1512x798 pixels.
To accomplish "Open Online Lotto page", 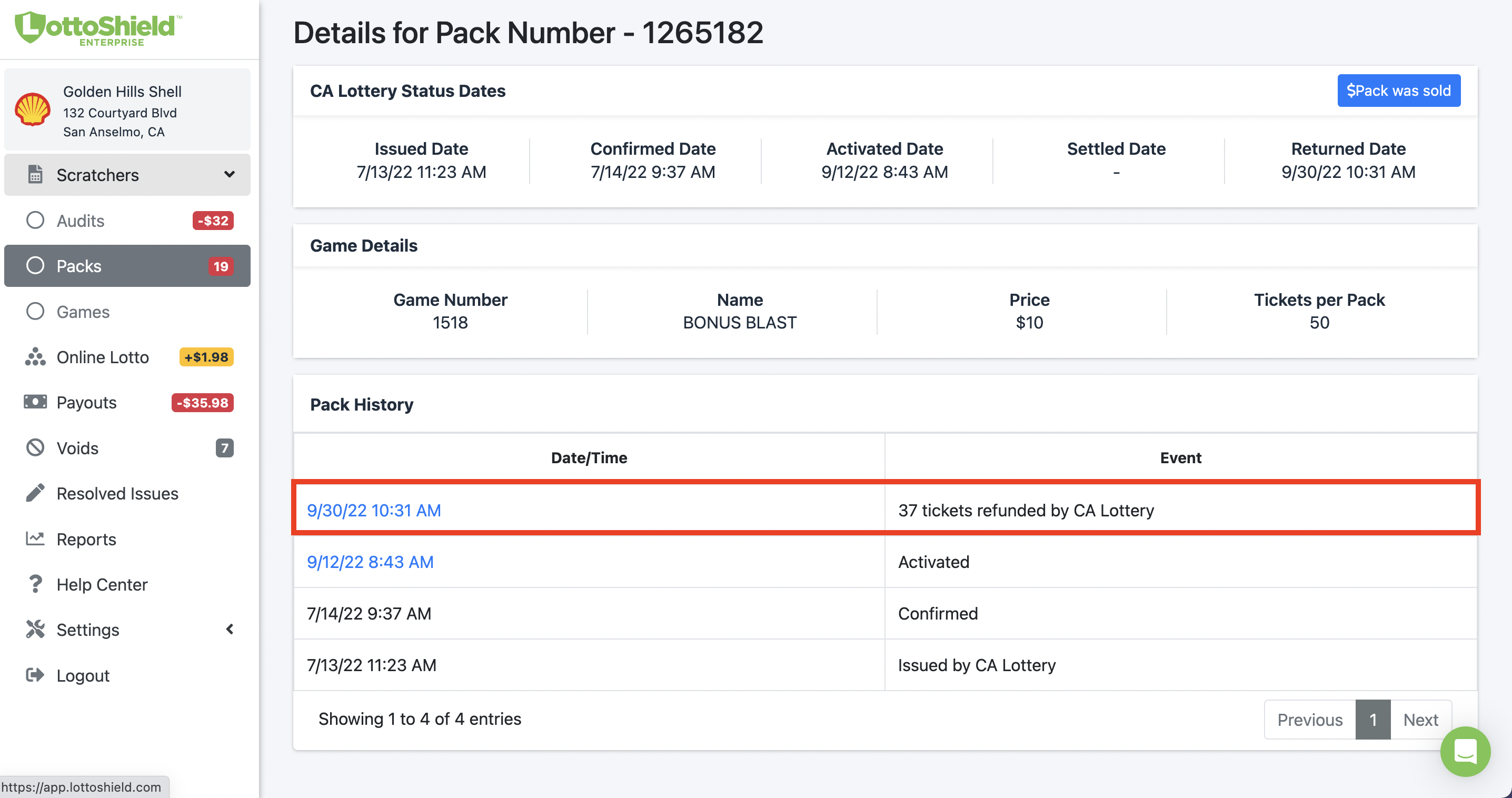I will coord(103,357).
